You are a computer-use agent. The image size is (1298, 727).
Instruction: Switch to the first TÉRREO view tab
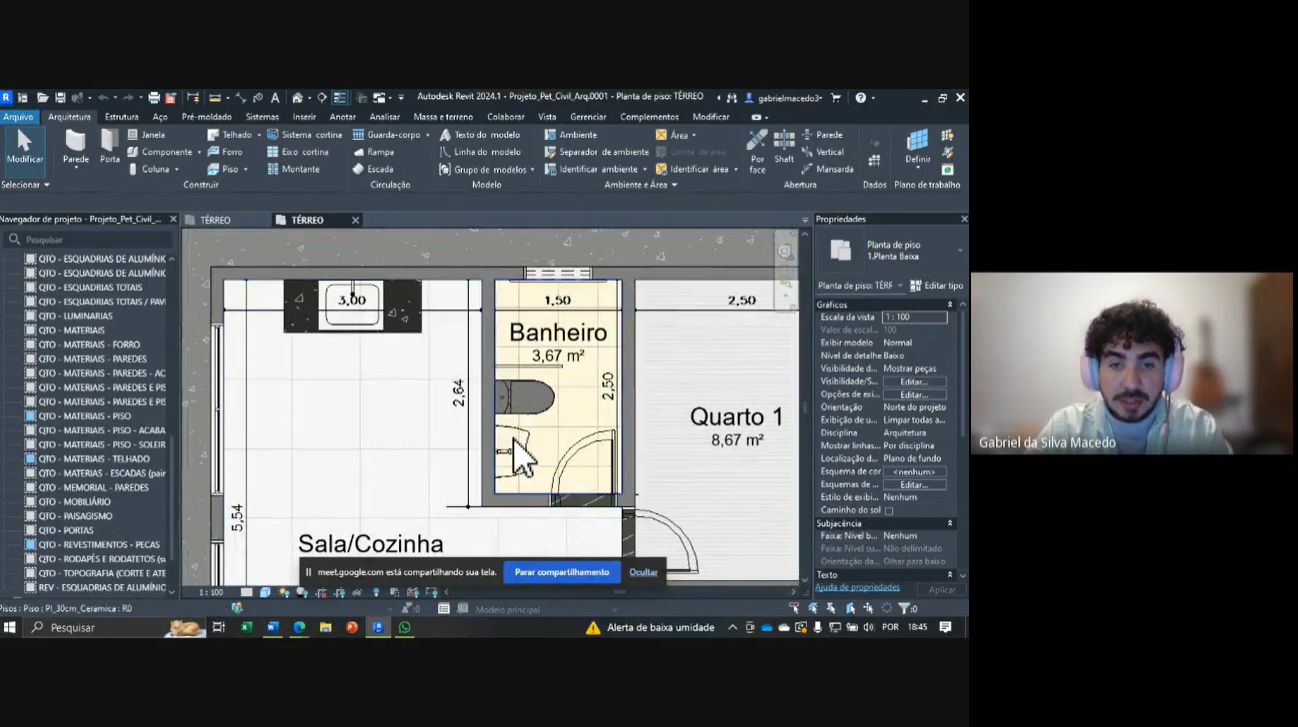tap(215, 220)
